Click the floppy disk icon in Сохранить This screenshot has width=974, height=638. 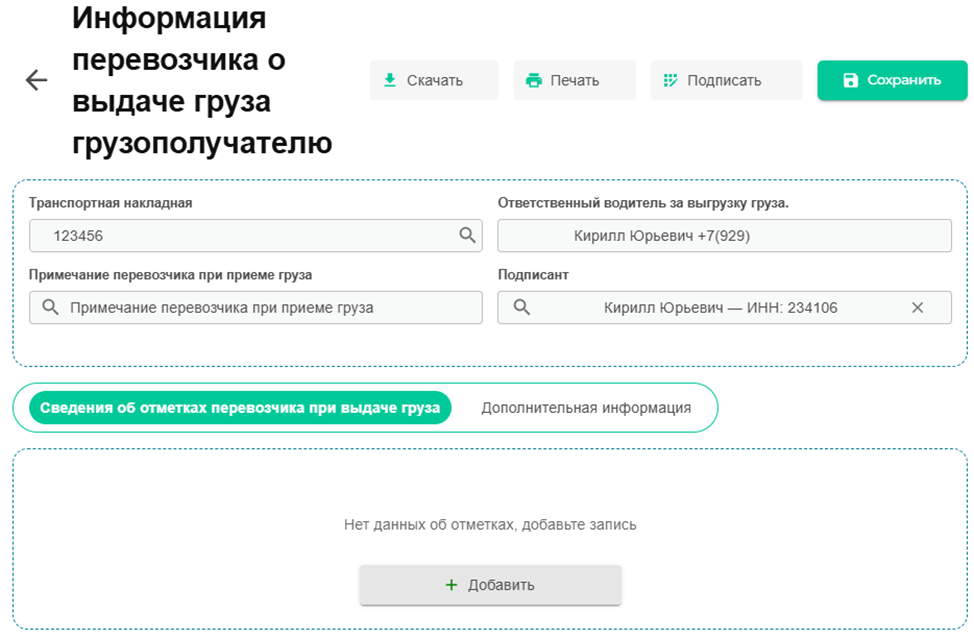click(850, 81)
